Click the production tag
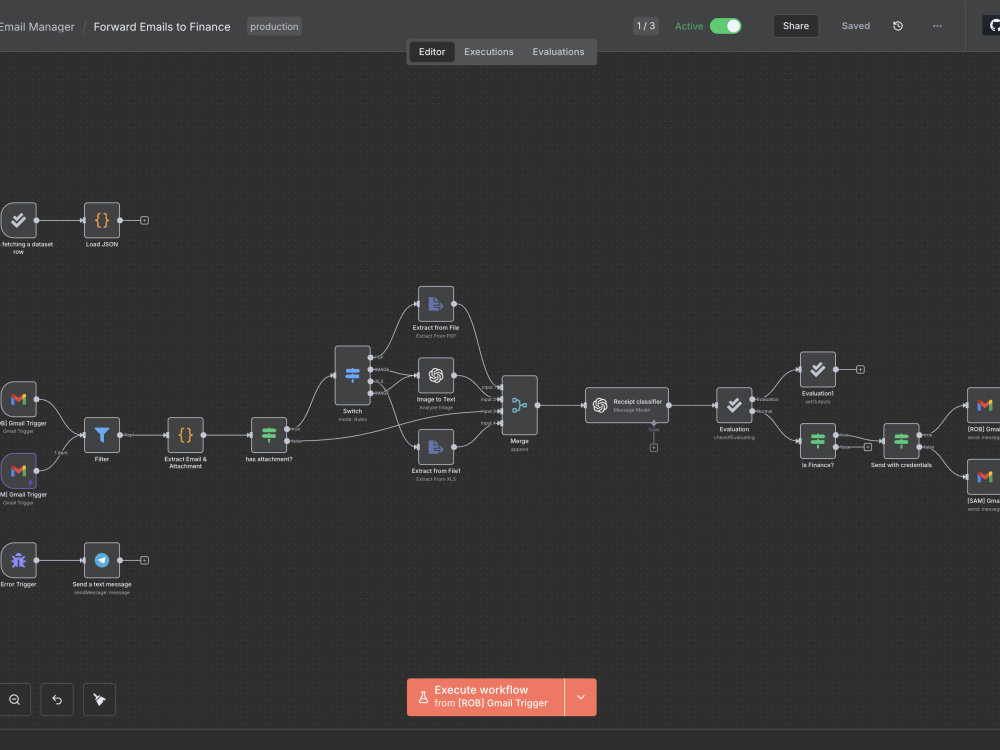 (x=274, y=27)
